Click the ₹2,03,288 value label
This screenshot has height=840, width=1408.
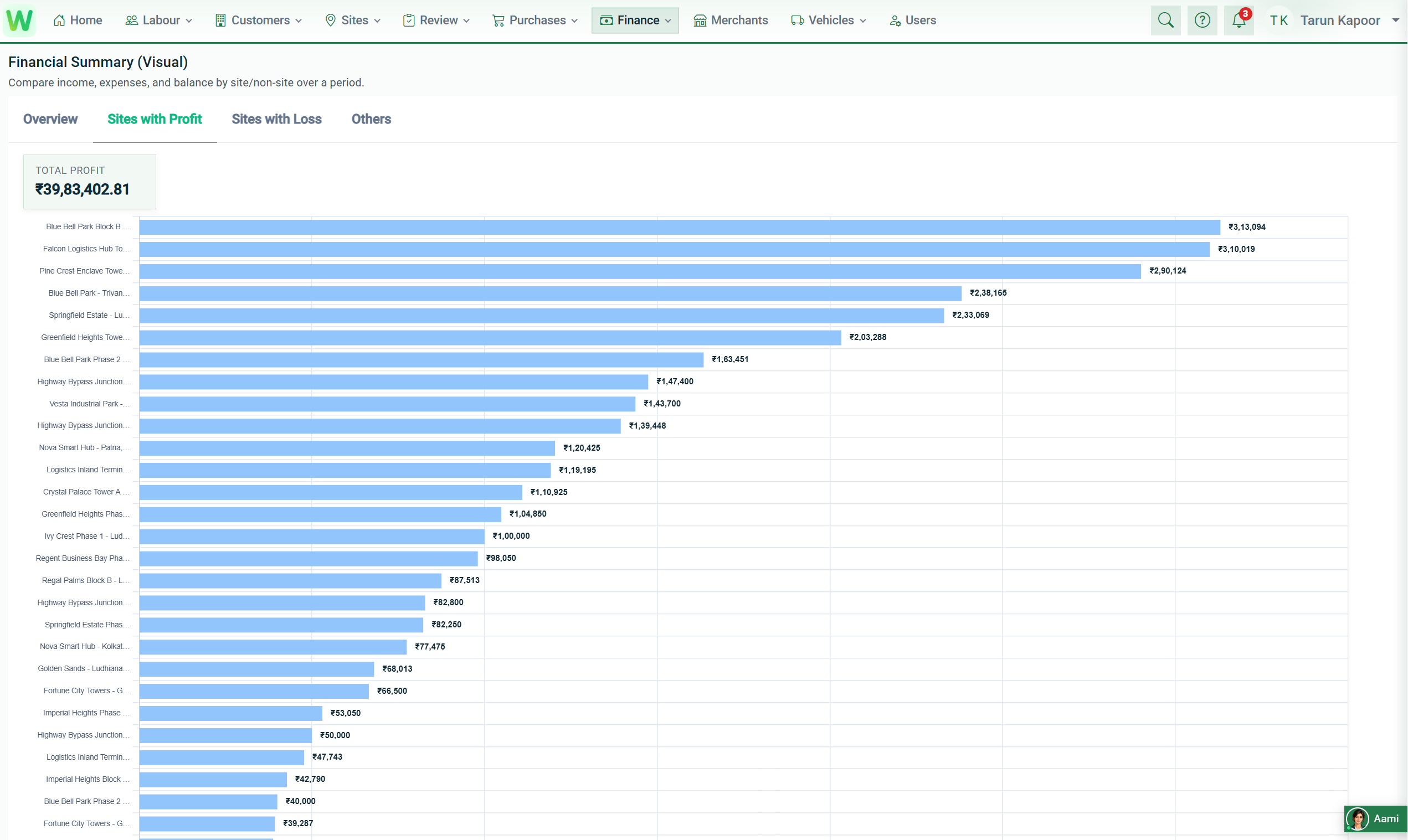(x=868, y=337)
